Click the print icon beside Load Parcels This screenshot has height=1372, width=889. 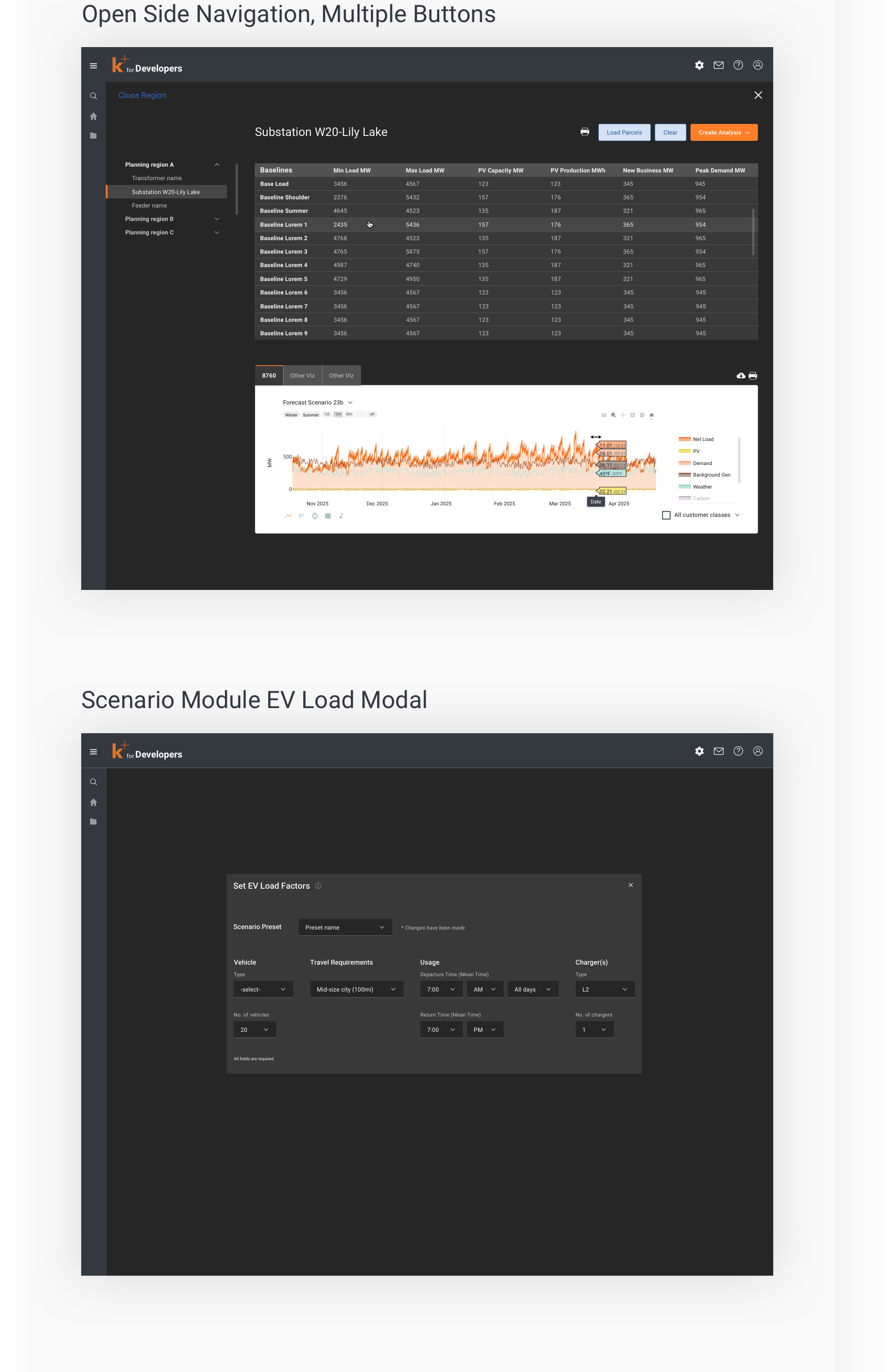pos(585,132)
